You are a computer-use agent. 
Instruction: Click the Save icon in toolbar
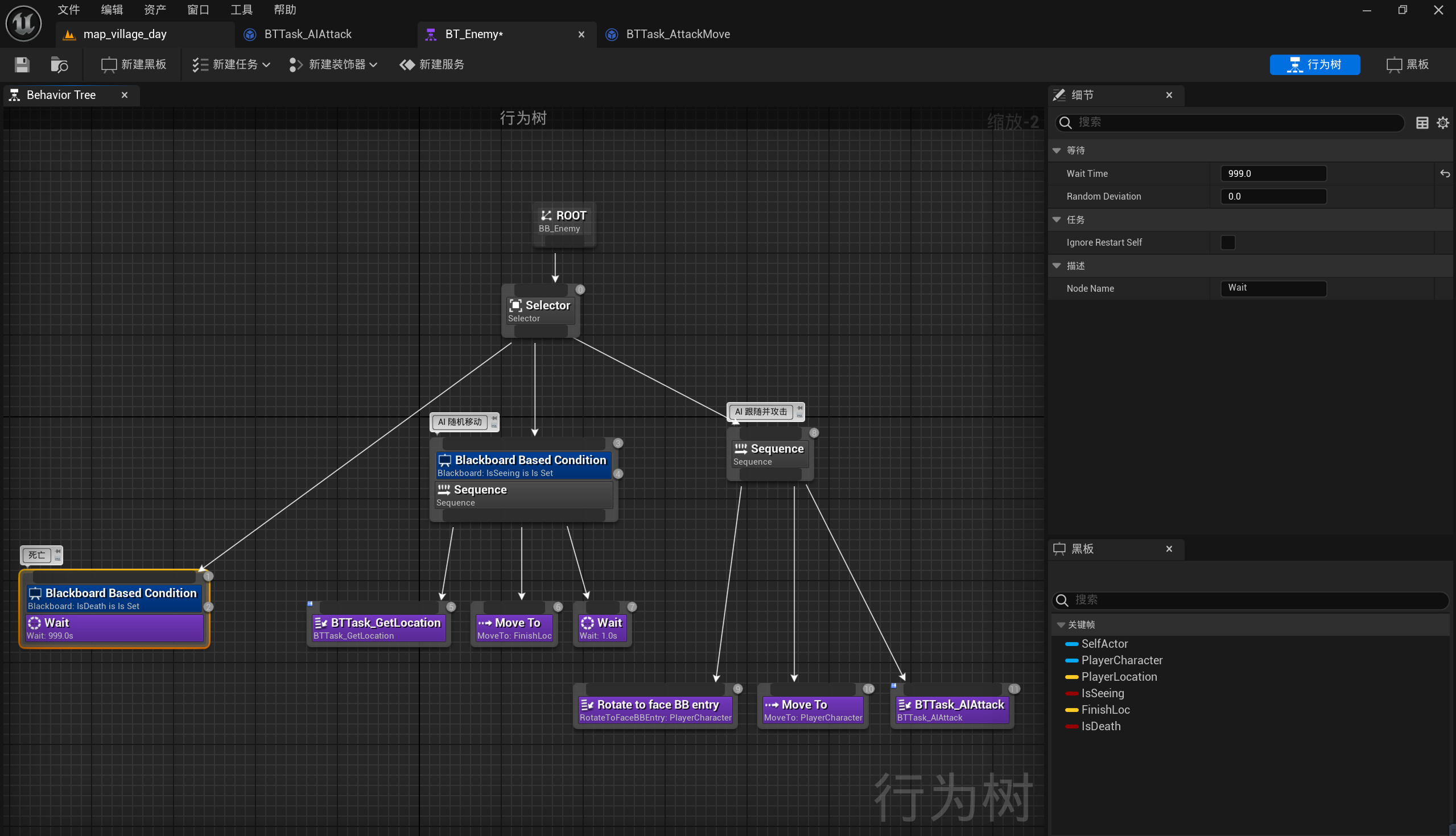tap(22, 64)
